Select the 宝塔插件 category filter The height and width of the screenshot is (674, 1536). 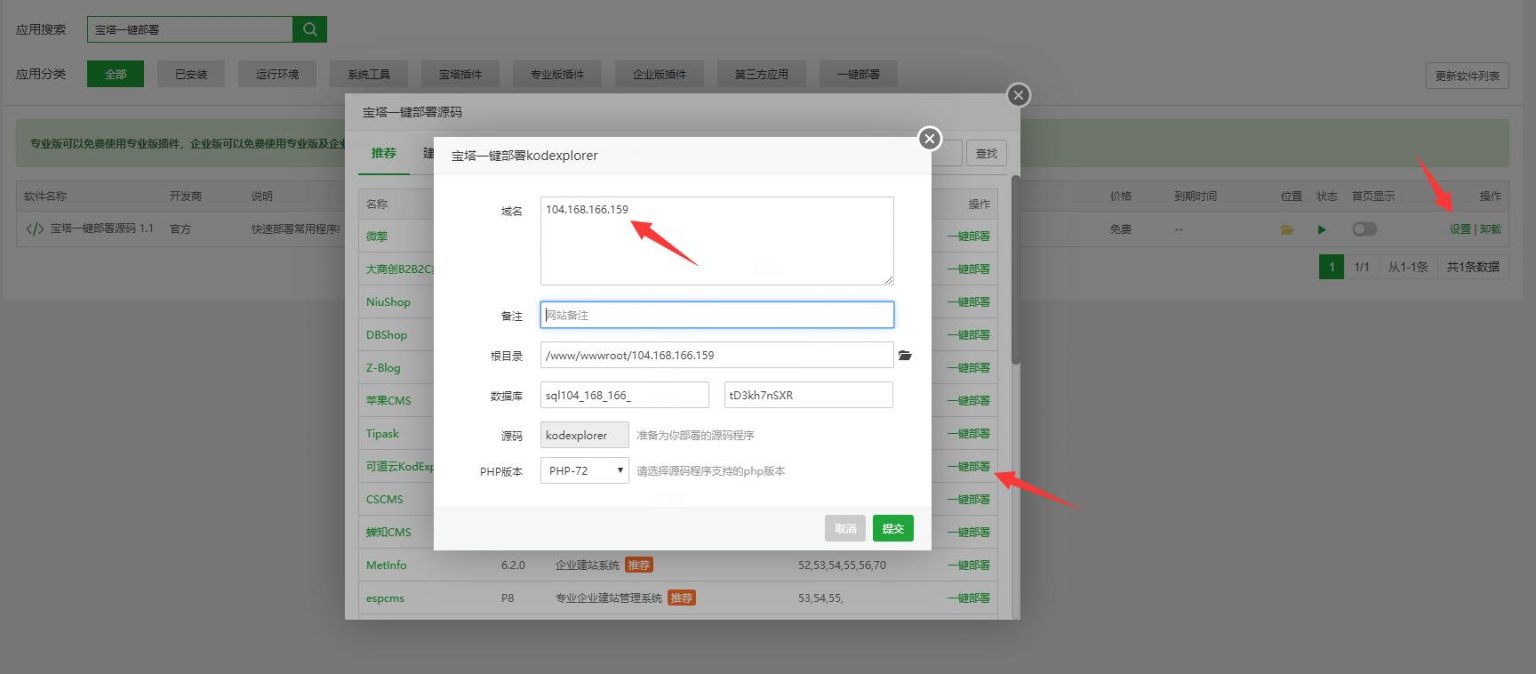(461, 74)
